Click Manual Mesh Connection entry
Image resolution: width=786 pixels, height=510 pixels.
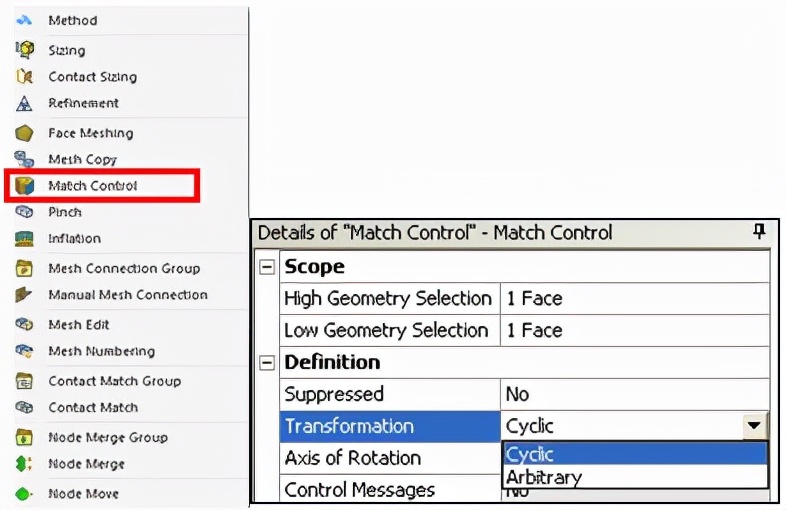(x=127, y=295)
